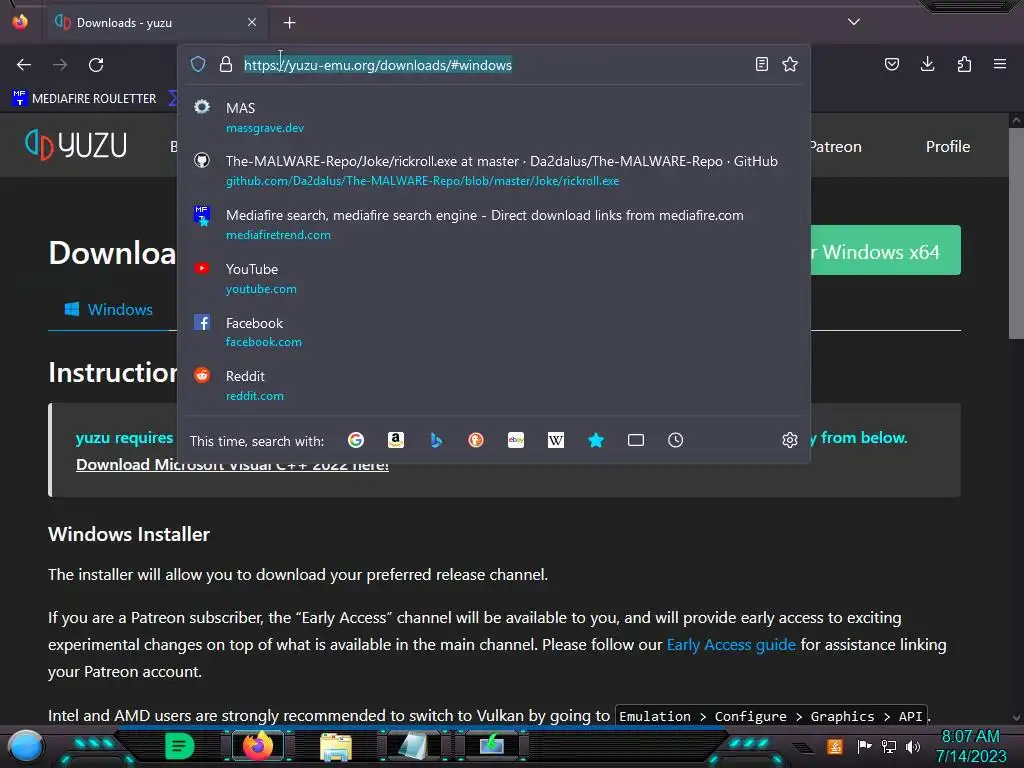Open search settings gear icon
This screenshot has width=1024, height=768.
(790, 440)
